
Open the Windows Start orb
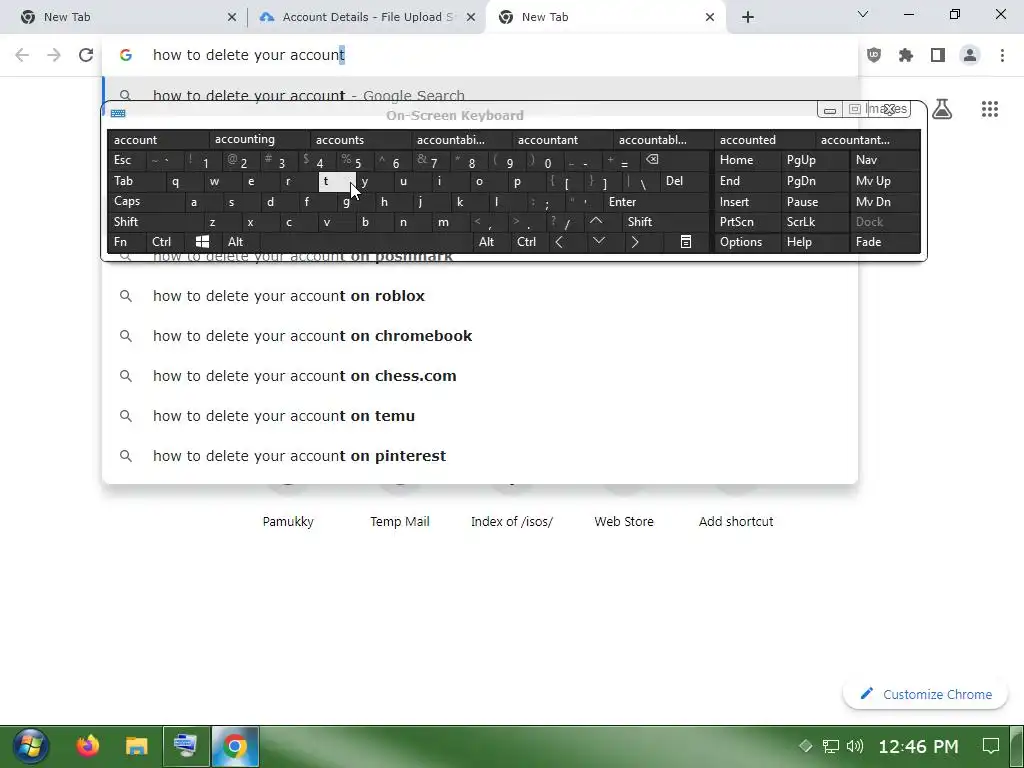coord(31,746)
